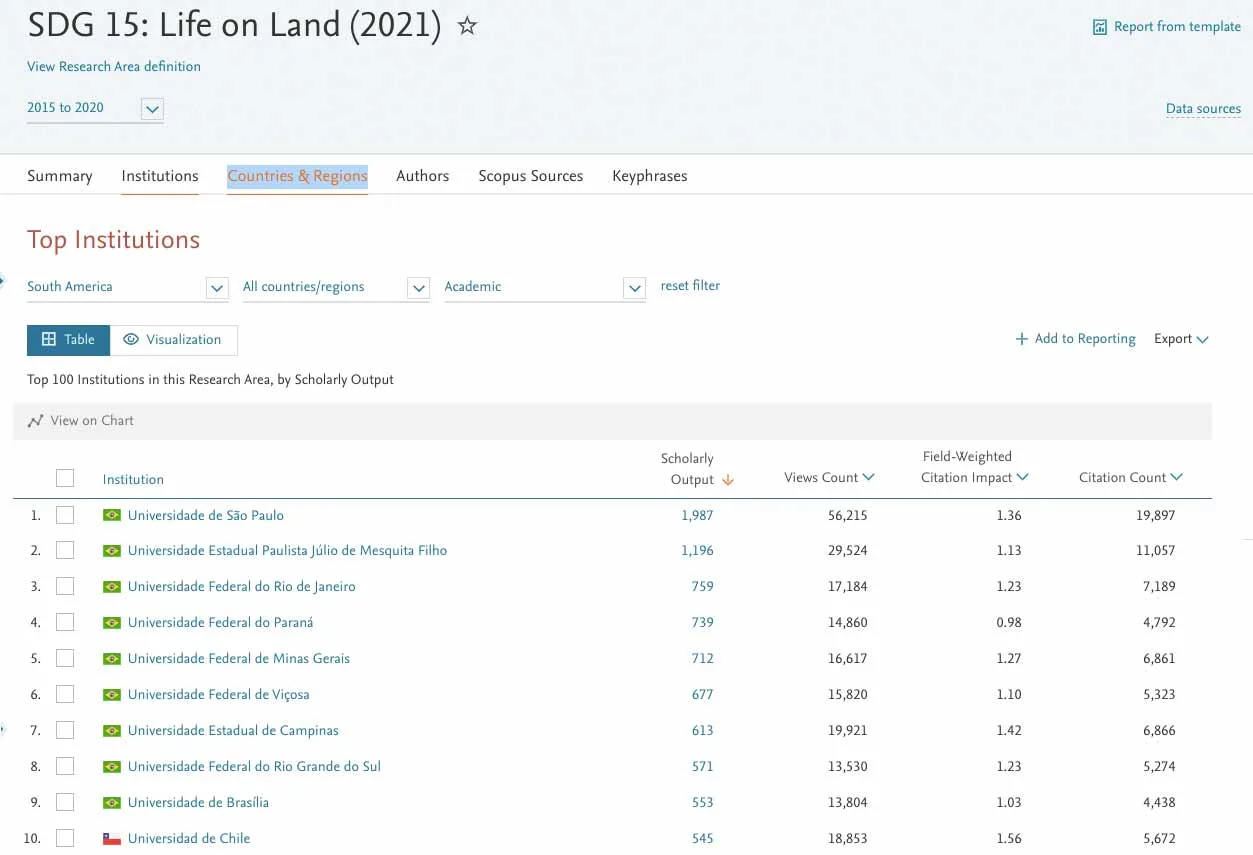This screenshot has height=855, width=1253.
Task: Click the plus icon for Add to Reporting
Action: 1022,339
